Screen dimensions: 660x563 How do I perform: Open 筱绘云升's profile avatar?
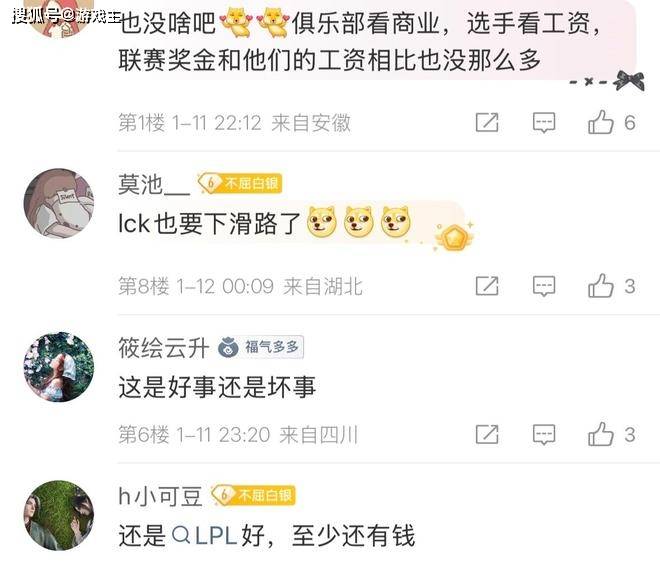59,367
